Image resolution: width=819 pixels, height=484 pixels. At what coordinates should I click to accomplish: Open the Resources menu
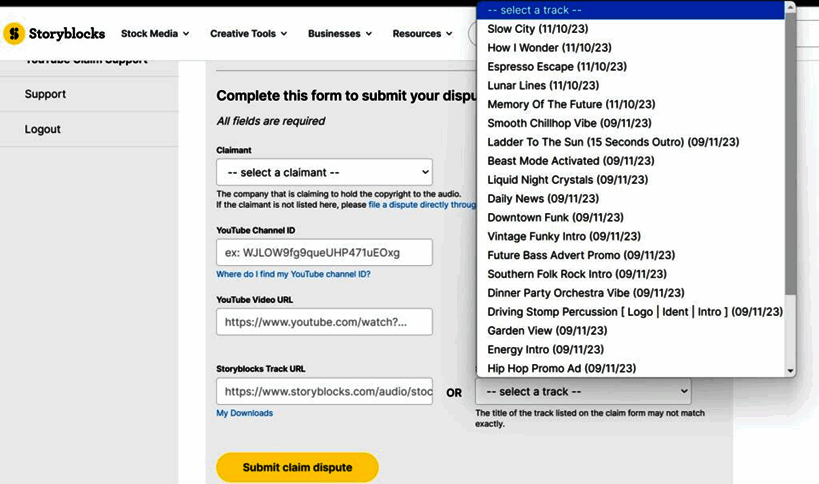pyautogui.click(x=423, y=34)
